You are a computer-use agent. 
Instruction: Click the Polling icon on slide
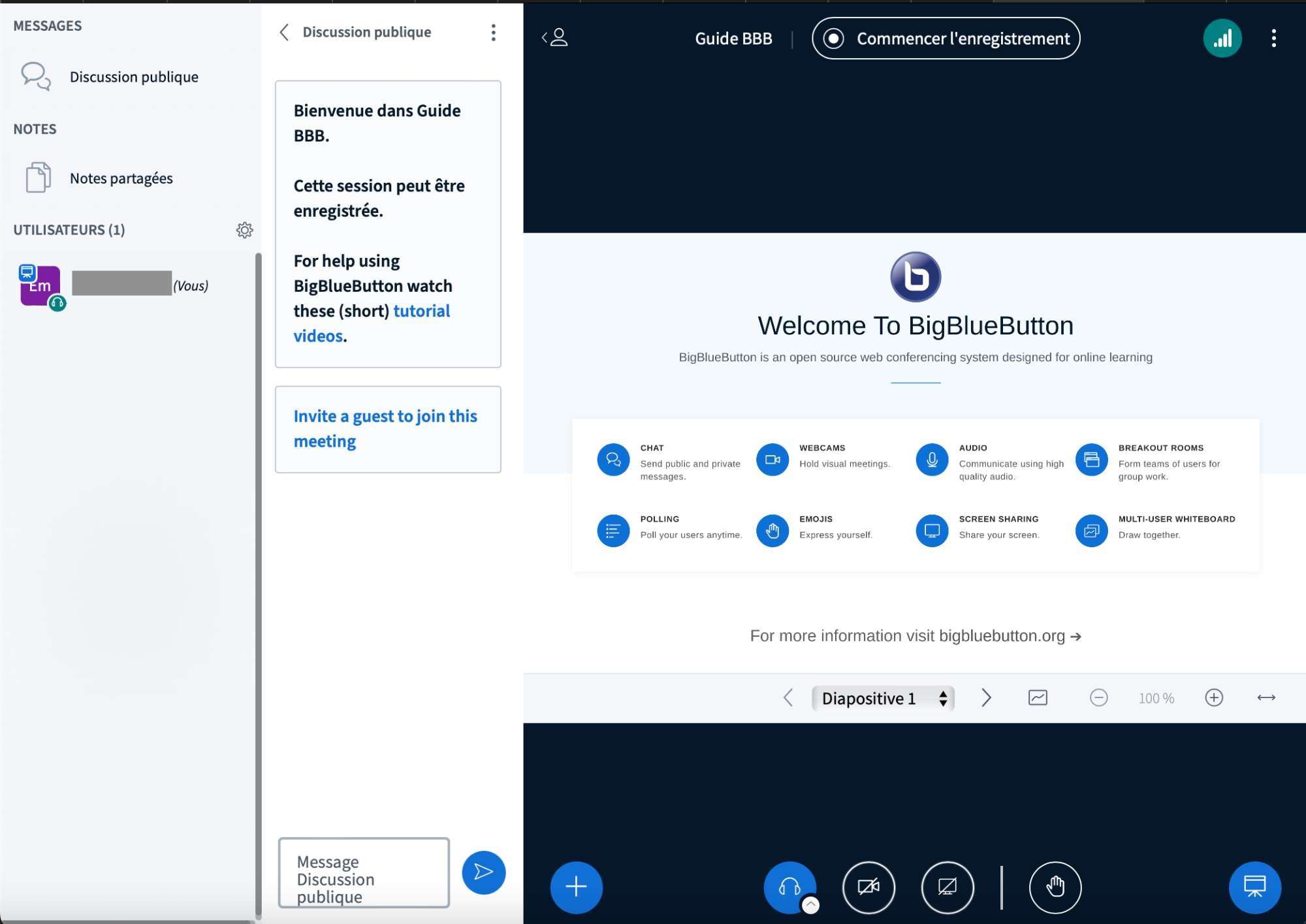[x=613, y=530]
